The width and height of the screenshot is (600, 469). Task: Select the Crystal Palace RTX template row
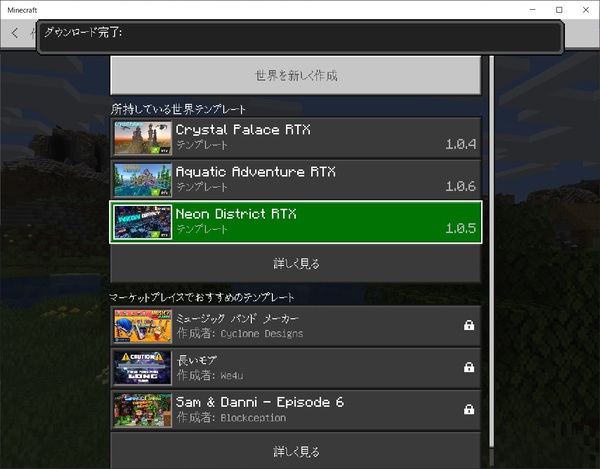click(x=296, y=138)
